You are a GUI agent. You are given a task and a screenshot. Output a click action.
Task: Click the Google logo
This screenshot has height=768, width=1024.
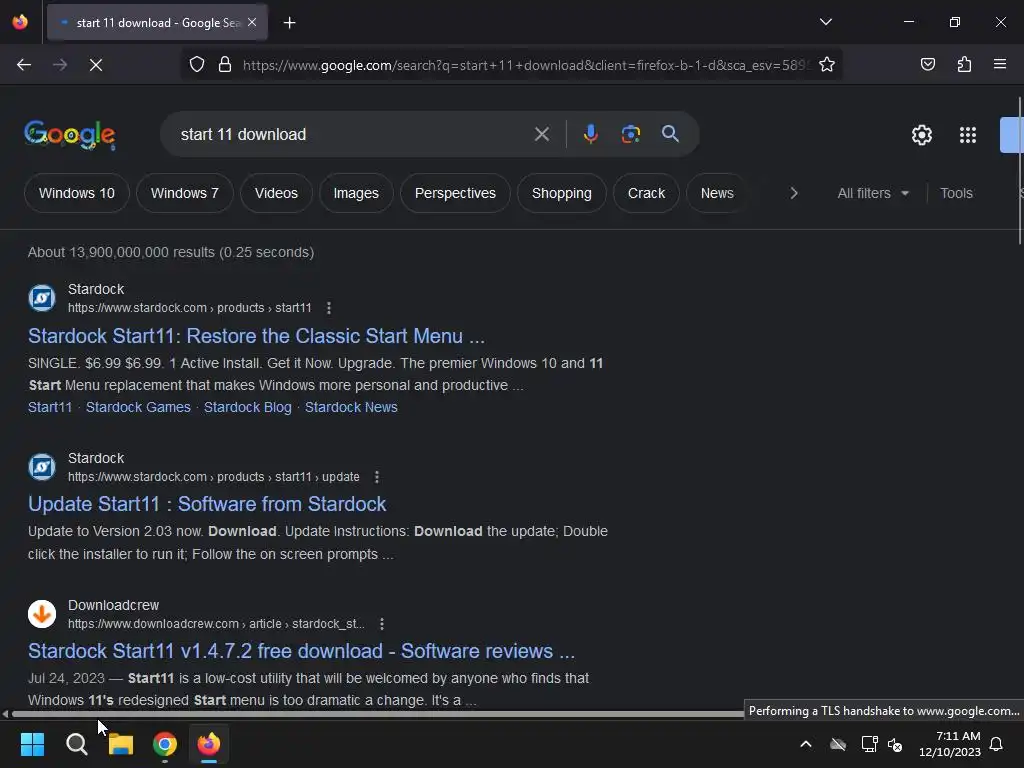click(x=70, y=135)
